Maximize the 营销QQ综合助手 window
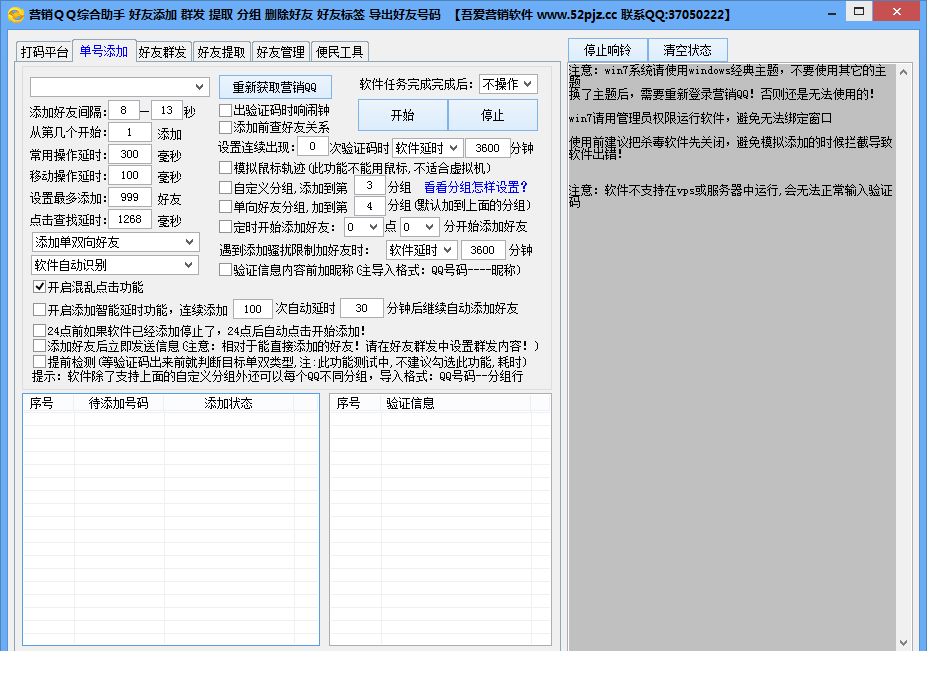The height and width of the screenshot is (674, 927). 859,11
